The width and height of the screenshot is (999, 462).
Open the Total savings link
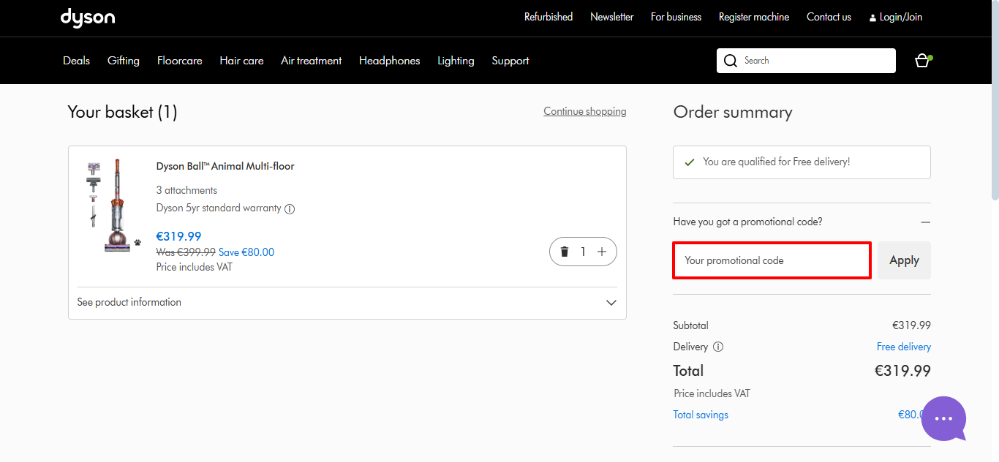700,415
